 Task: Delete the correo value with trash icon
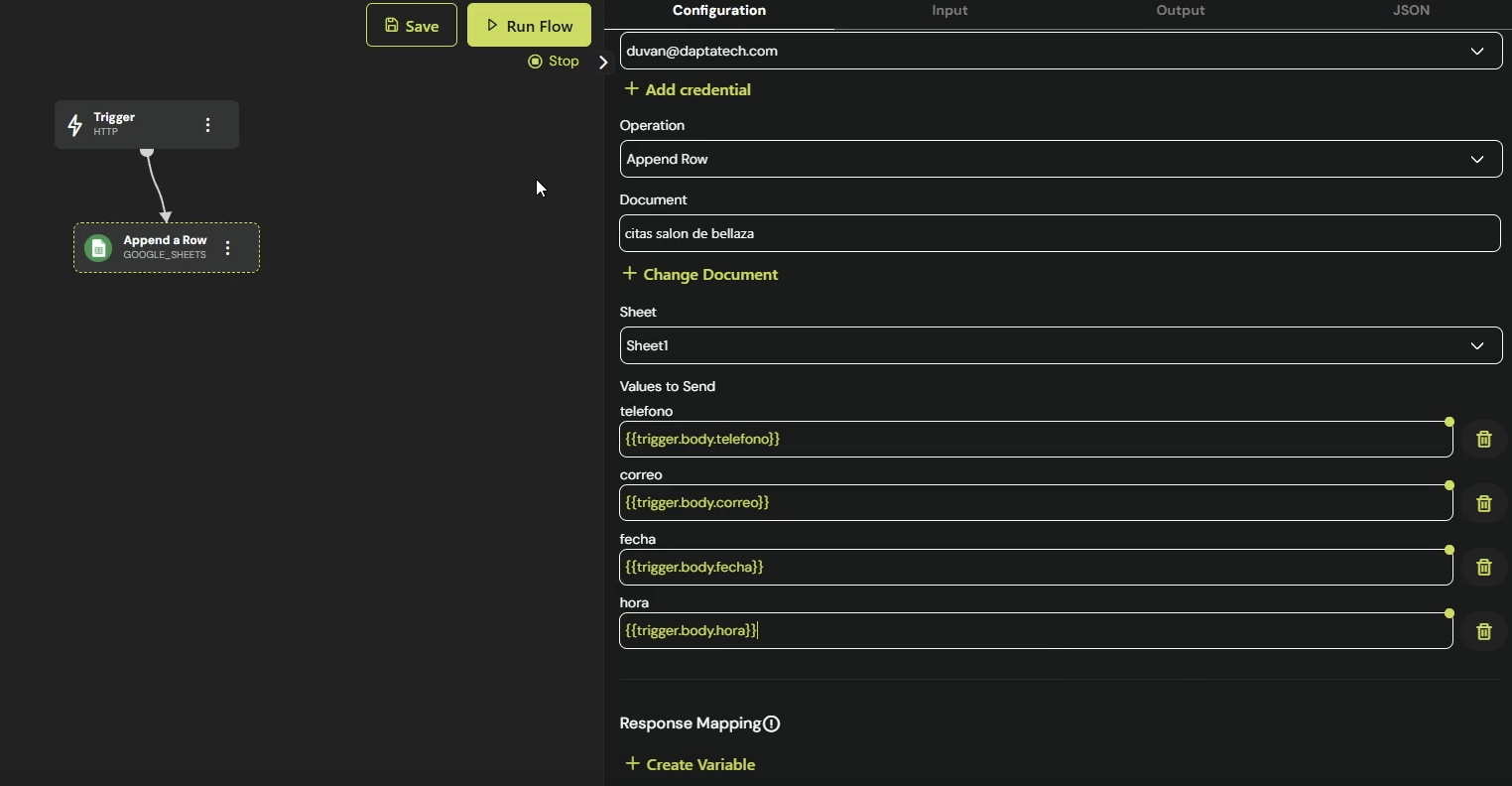(1483, 504)
